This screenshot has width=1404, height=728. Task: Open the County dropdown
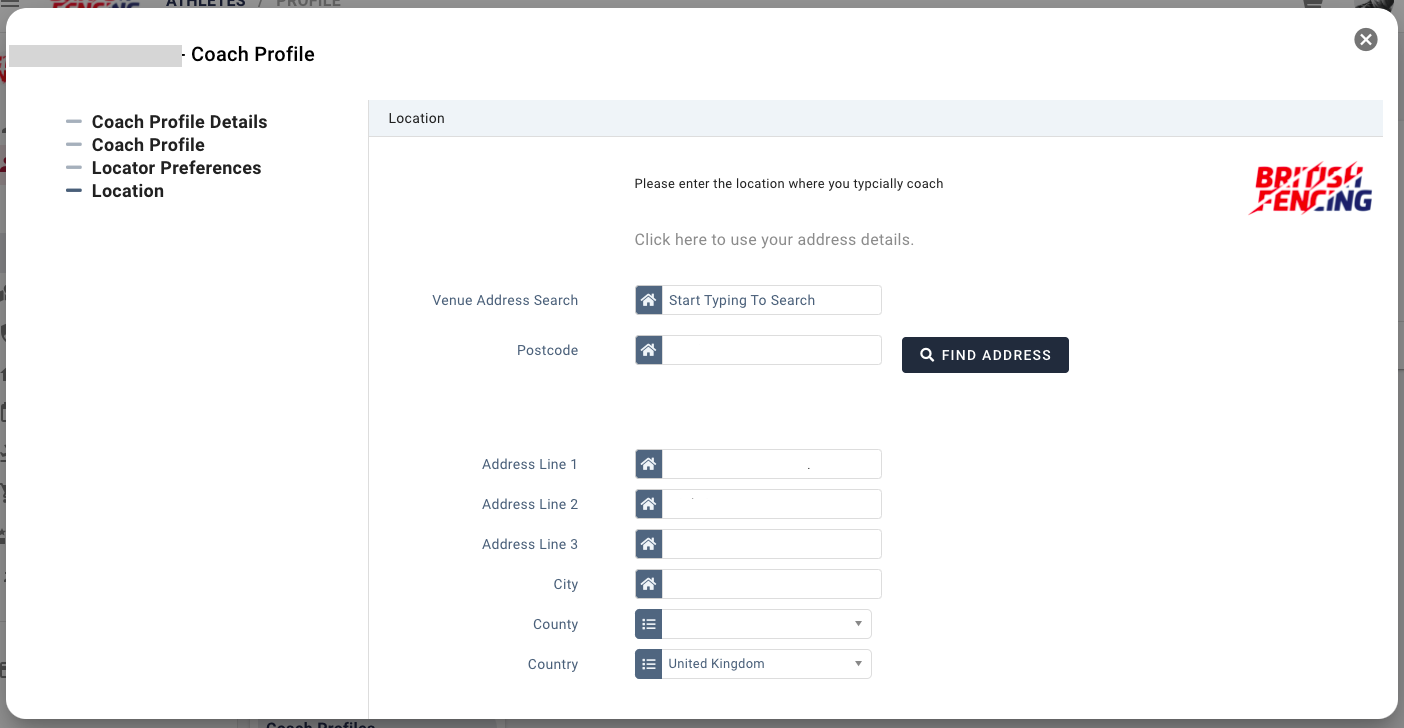(766, 624)
